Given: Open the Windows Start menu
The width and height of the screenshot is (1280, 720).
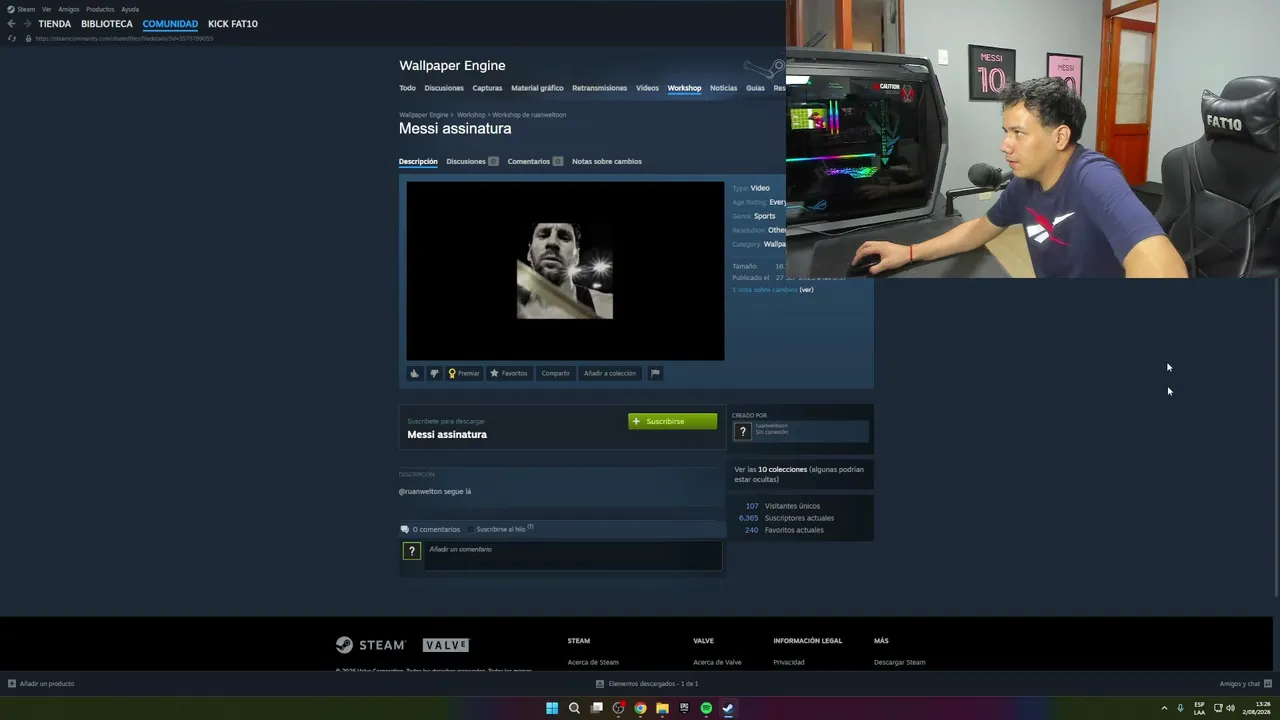Looking at the screenshot, I should pyautogui.click(x=552, y=708).
